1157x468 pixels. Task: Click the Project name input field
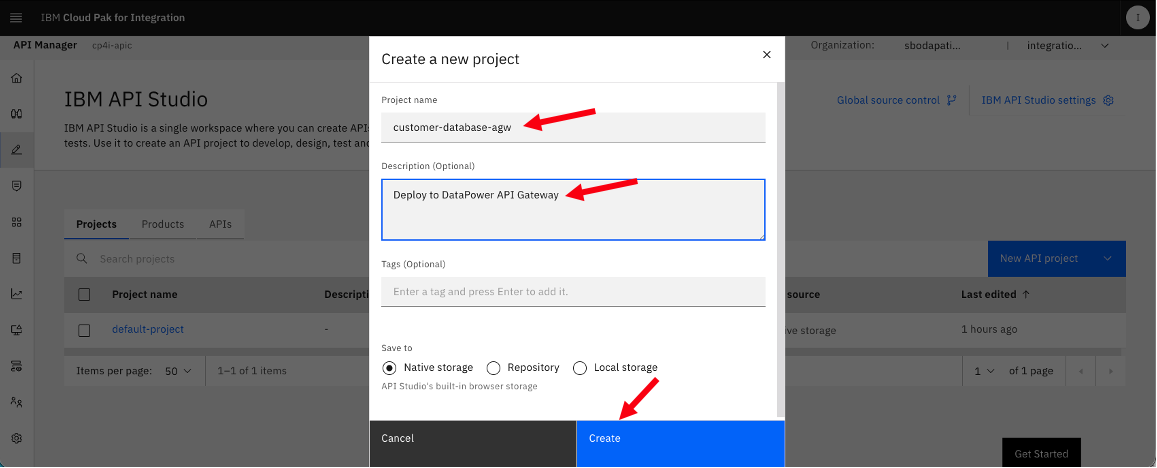[573, 127]
